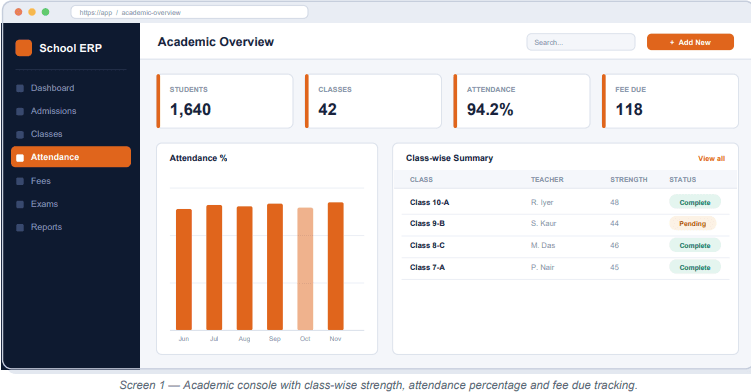Click strength value 44
This screenshot has height=392, width=751.
(x=614, y=224)
